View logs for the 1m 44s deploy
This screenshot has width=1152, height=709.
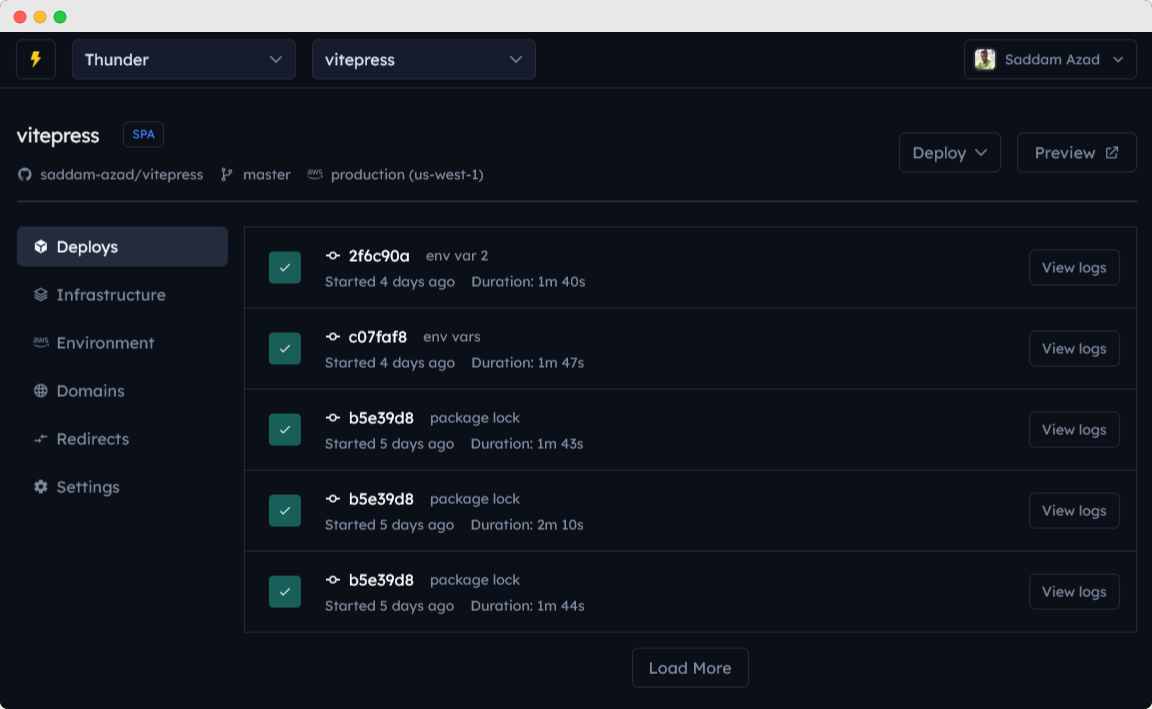coord(1074,591)
